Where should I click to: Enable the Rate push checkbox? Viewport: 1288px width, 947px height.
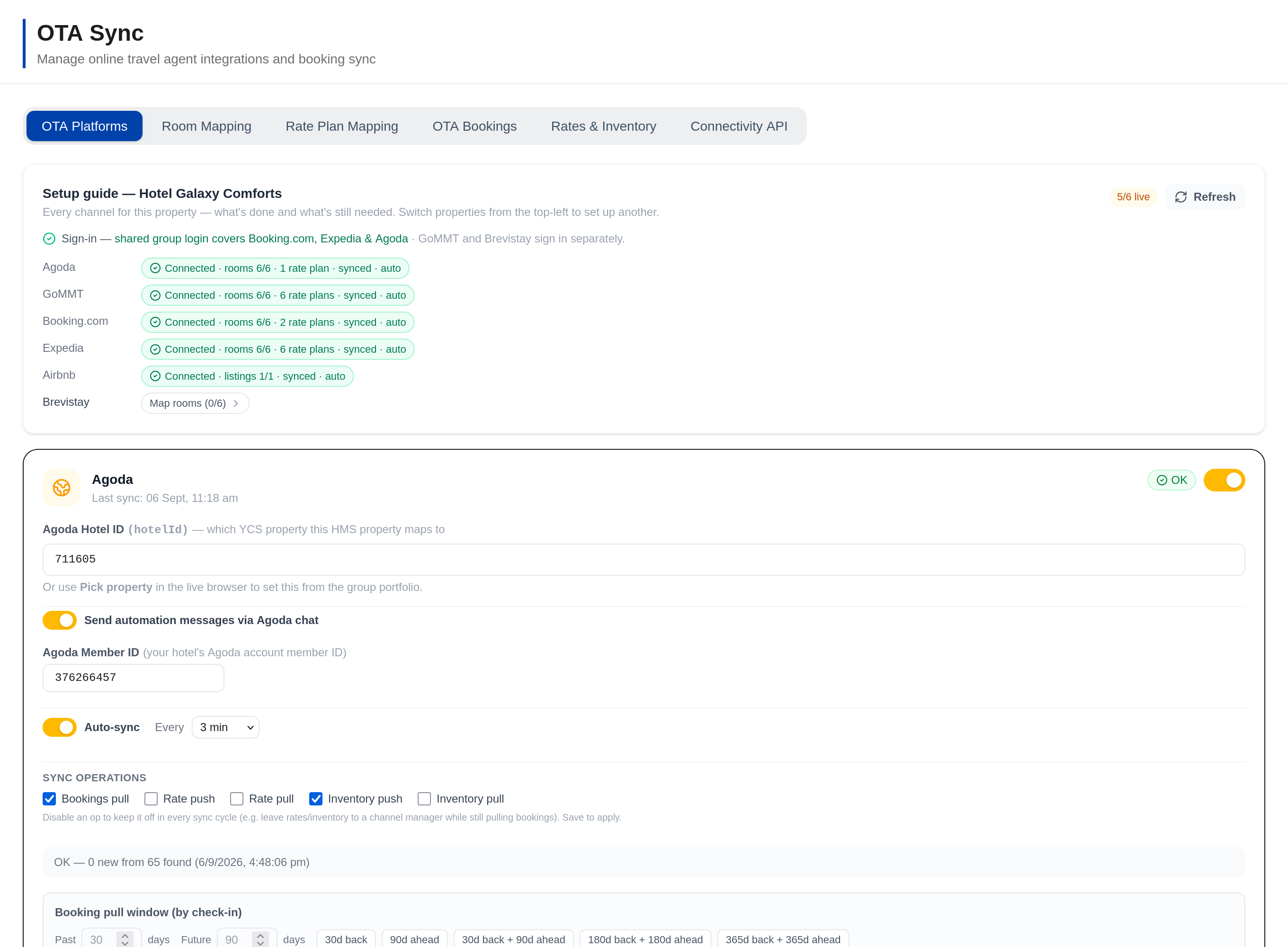pyautogui.click(x=151, y=799)
